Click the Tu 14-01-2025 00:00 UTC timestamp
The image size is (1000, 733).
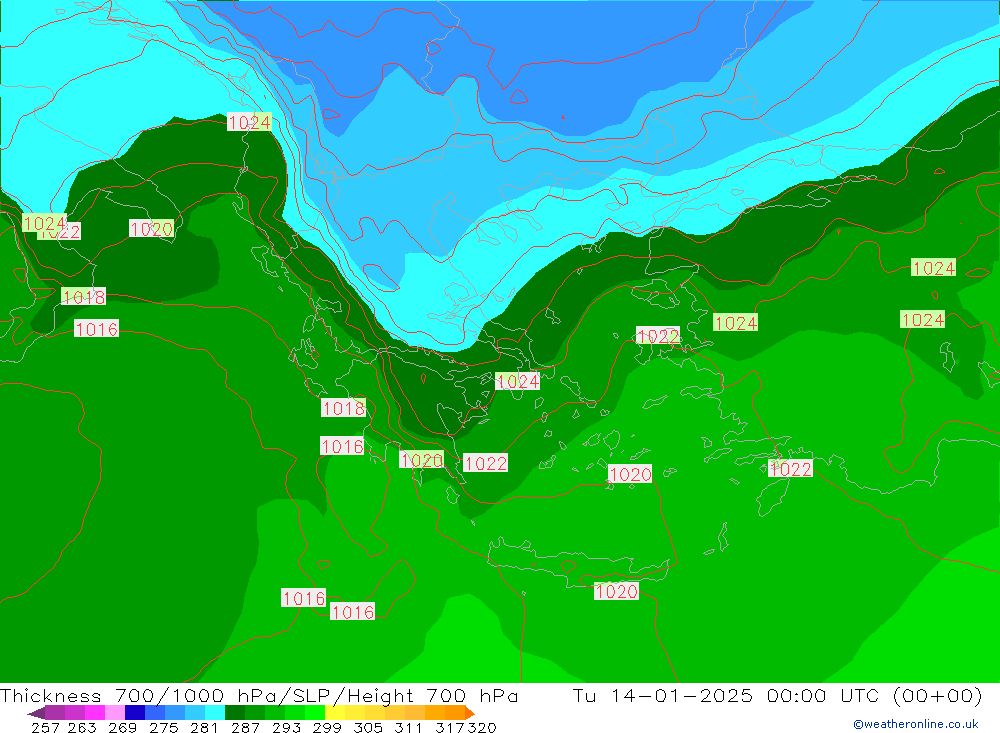tap(777, 696)
